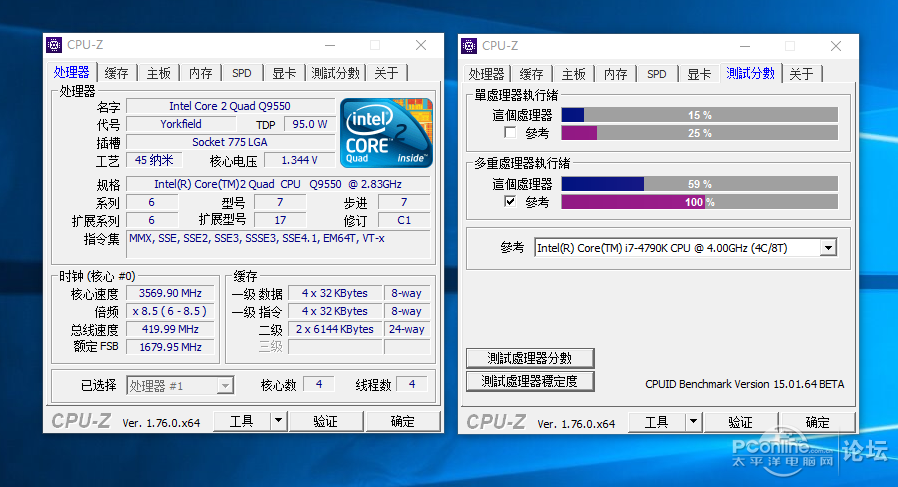Click the CPU-Z app icon in left window title bar

pyautogui.click(x=54, y=45)
